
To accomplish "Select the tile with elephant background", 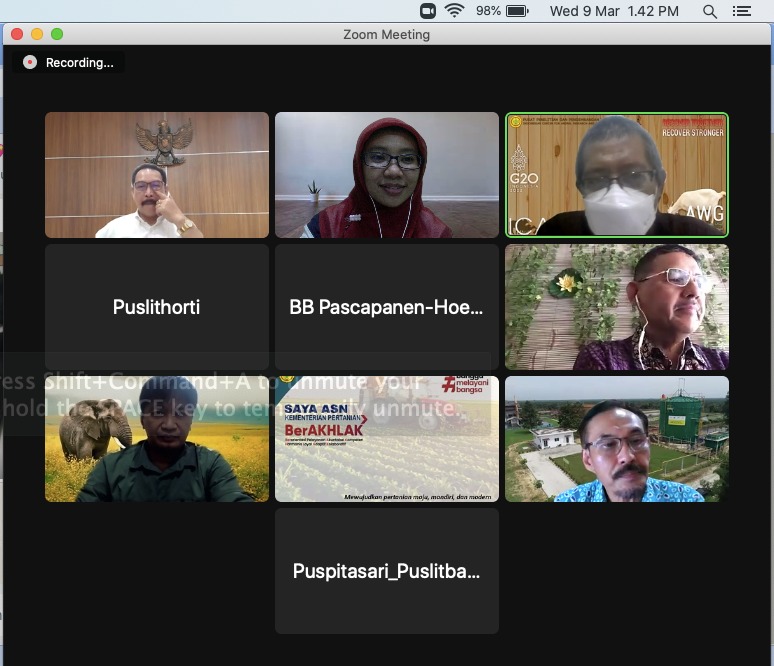I will click(157, 439).
